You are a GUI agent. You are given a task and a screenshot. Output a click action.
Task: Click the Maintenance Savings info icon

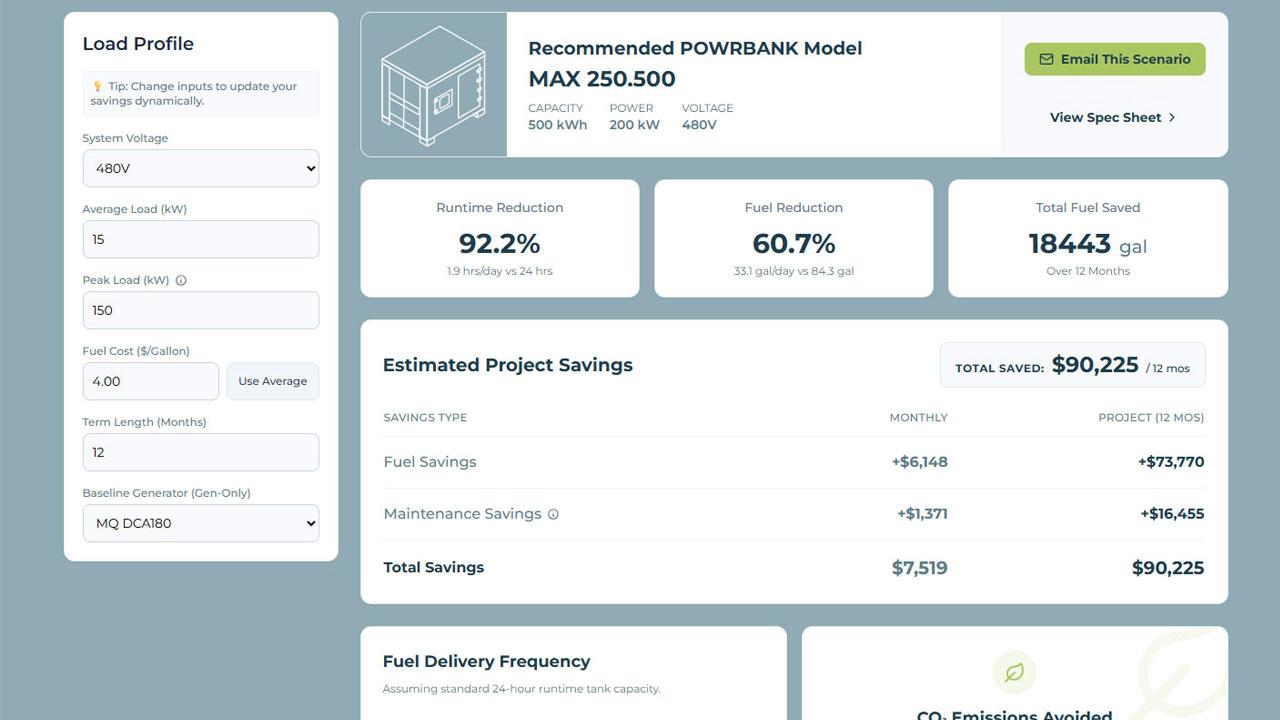[553, 514]
